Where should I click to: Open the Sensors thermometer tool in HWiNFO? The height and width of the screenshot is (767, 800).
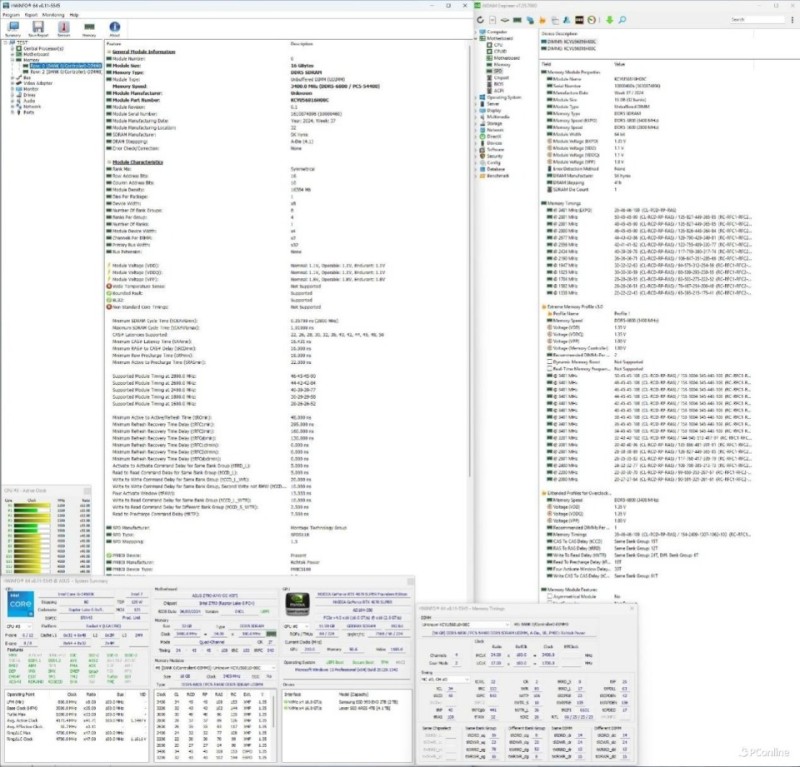pos(64,28)
